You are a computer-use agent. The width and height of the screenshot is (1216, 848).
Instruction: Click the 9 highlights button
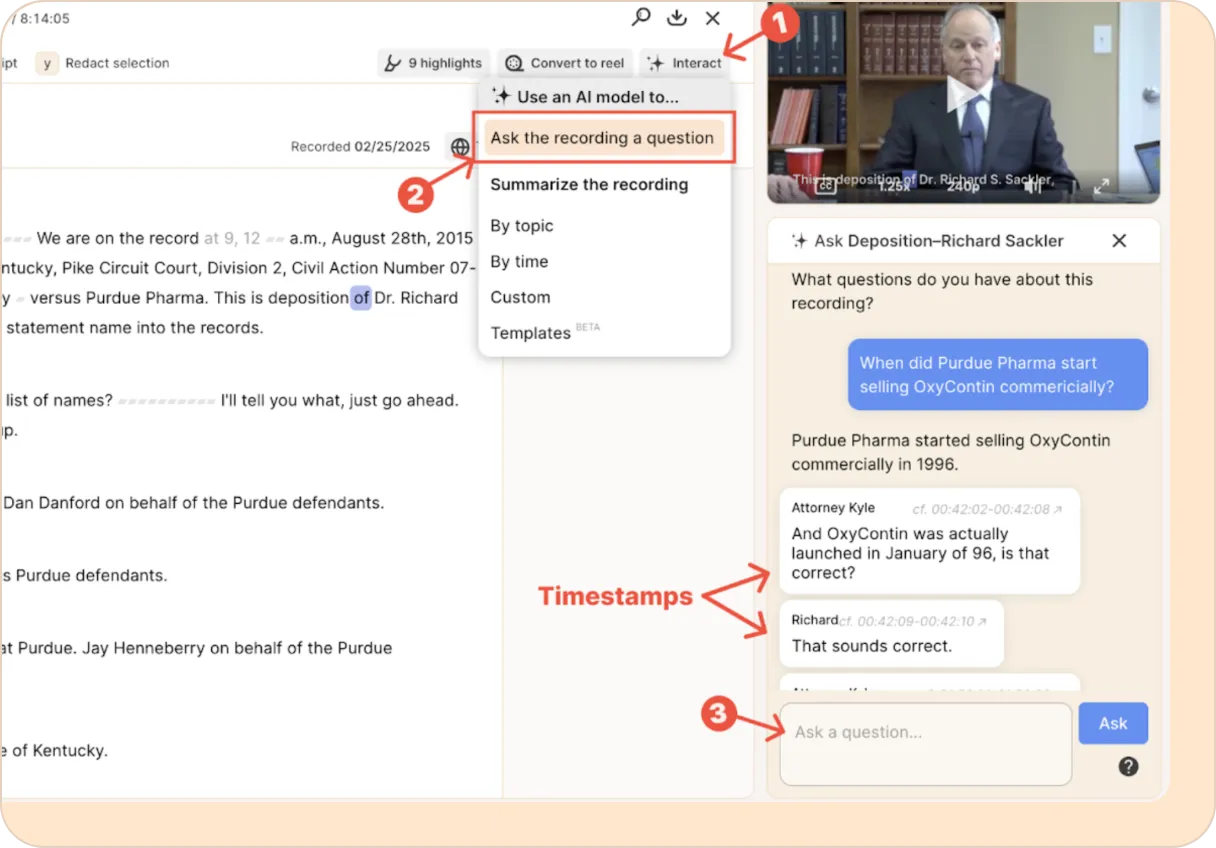pos(434,63)
